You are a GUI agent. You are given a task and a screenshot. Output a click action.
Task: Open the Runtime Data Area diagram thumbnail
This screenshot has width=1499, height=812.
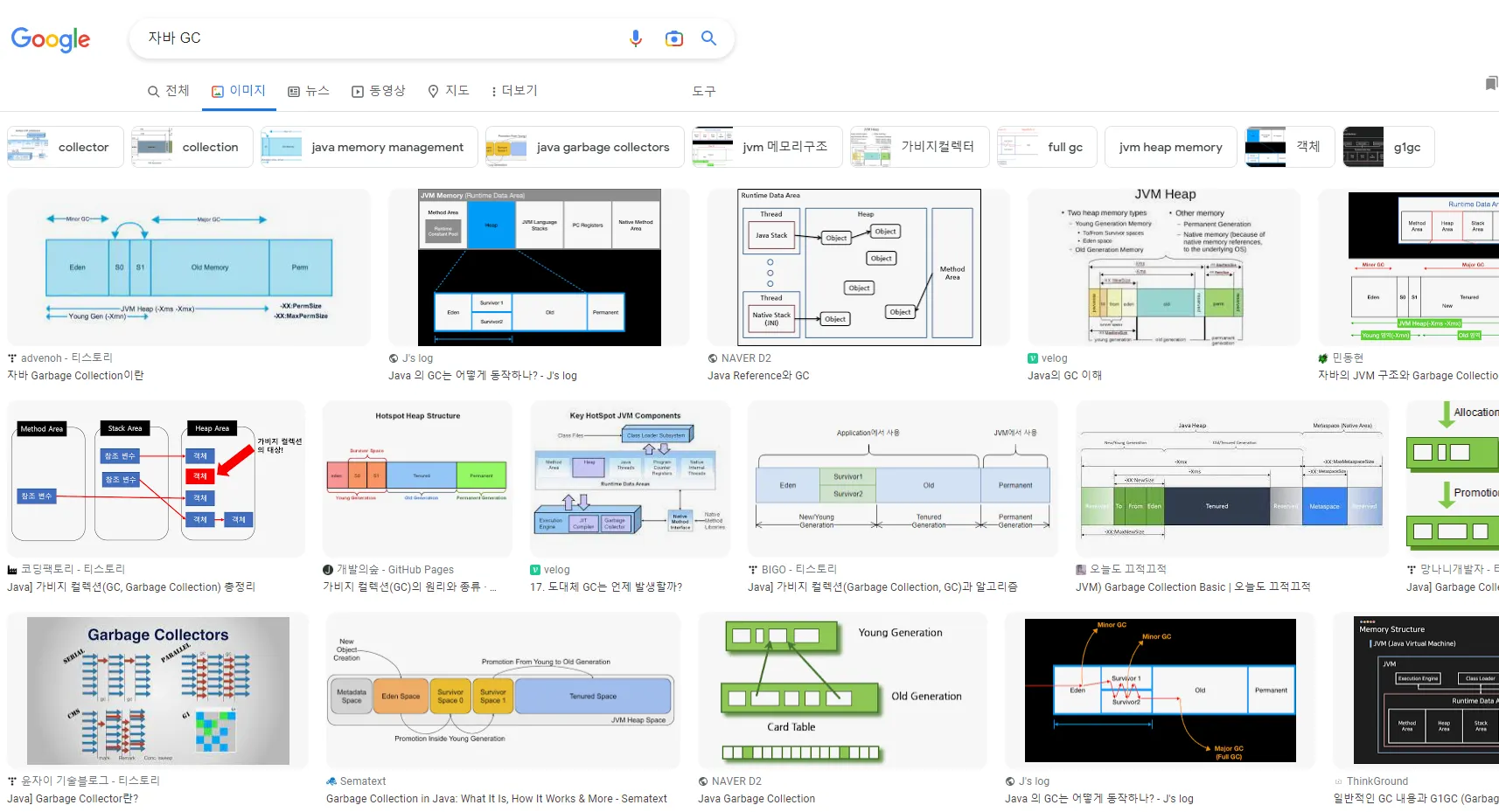pos(860,267)
